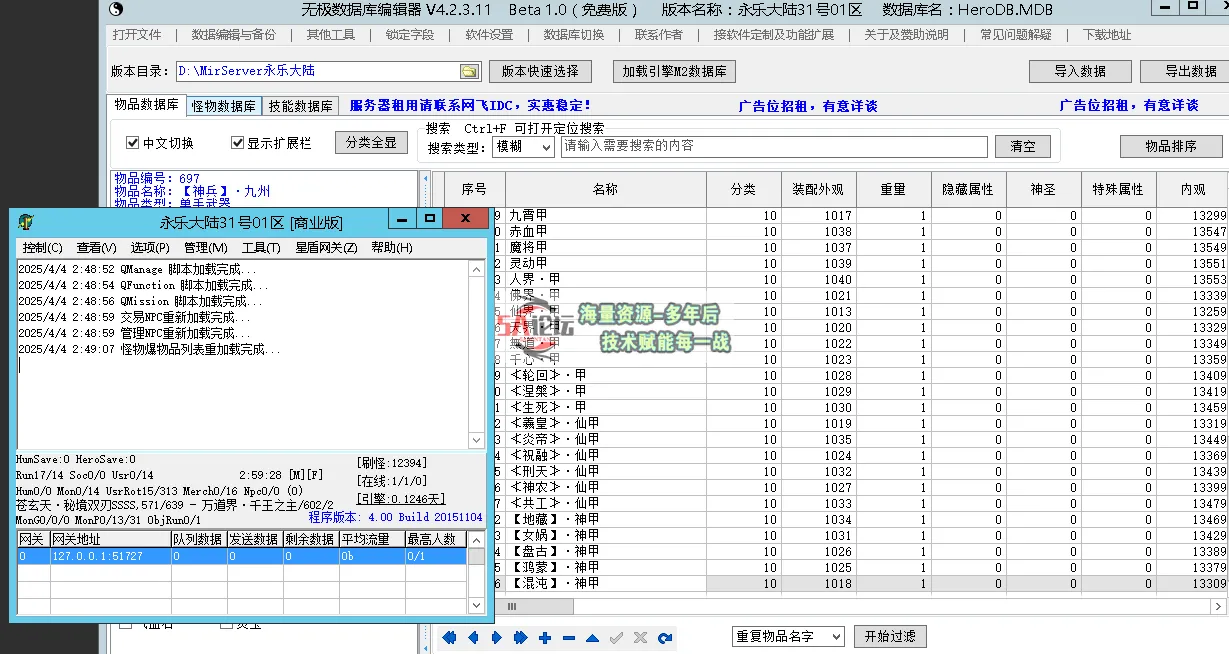Viewport: 1229px width, 654px height.
Task: Open 工具(T) menu in server window
Action: [x=260, y=248]
